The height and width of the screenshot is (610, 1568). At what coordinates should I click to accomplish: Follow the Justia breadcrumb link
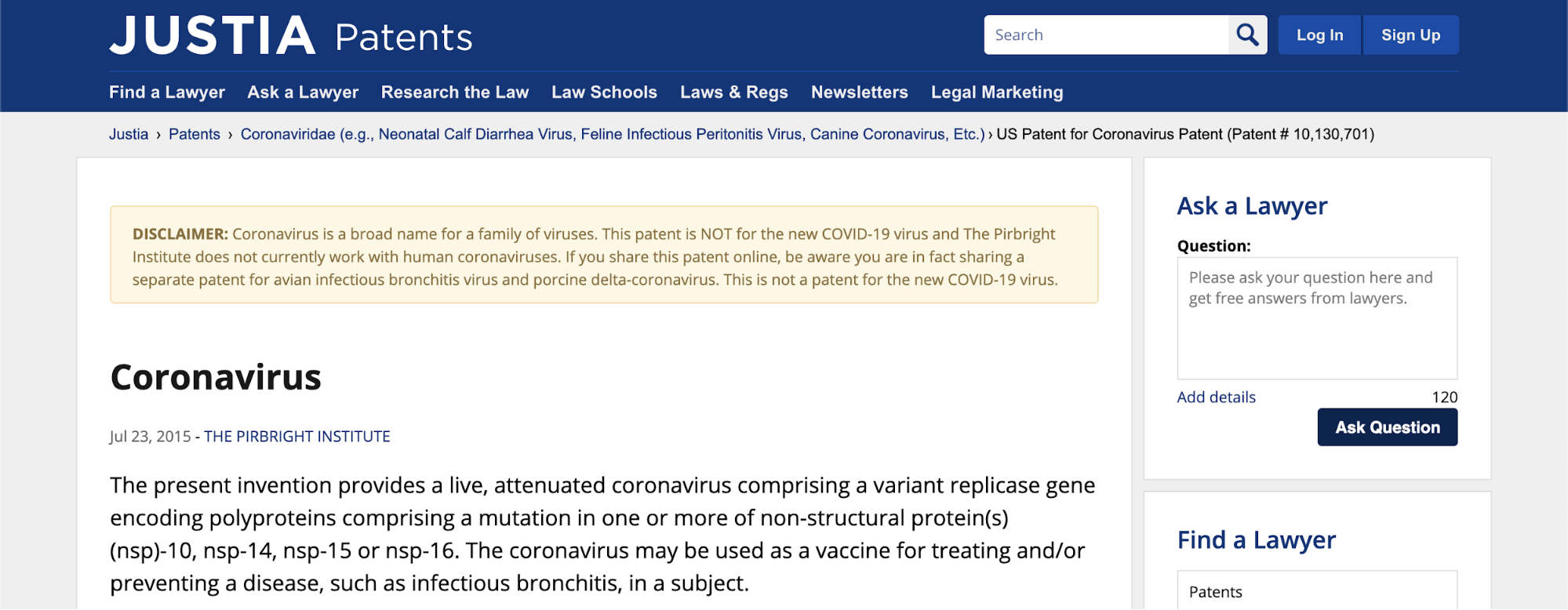pyautogui.click(x=129, y=134)
